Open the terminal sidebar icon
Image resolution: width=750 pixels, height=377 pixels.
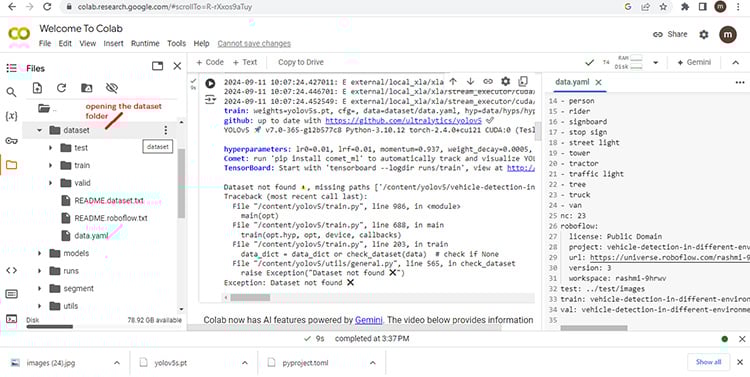pos(11,319)
